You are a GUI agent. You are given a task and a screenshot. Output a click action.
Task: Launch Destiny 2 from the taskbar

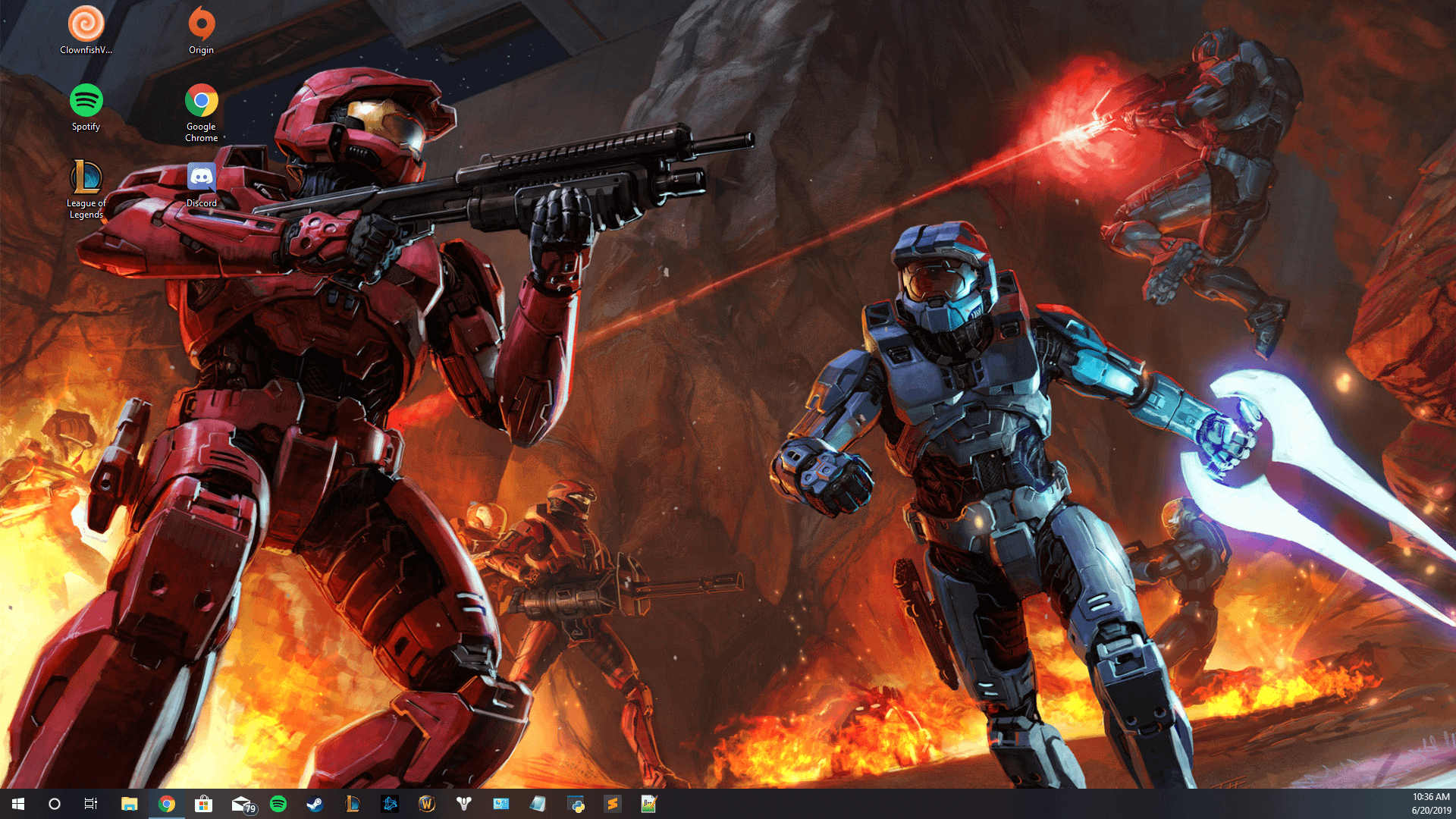pyautogui.click(x=463, y=803)
